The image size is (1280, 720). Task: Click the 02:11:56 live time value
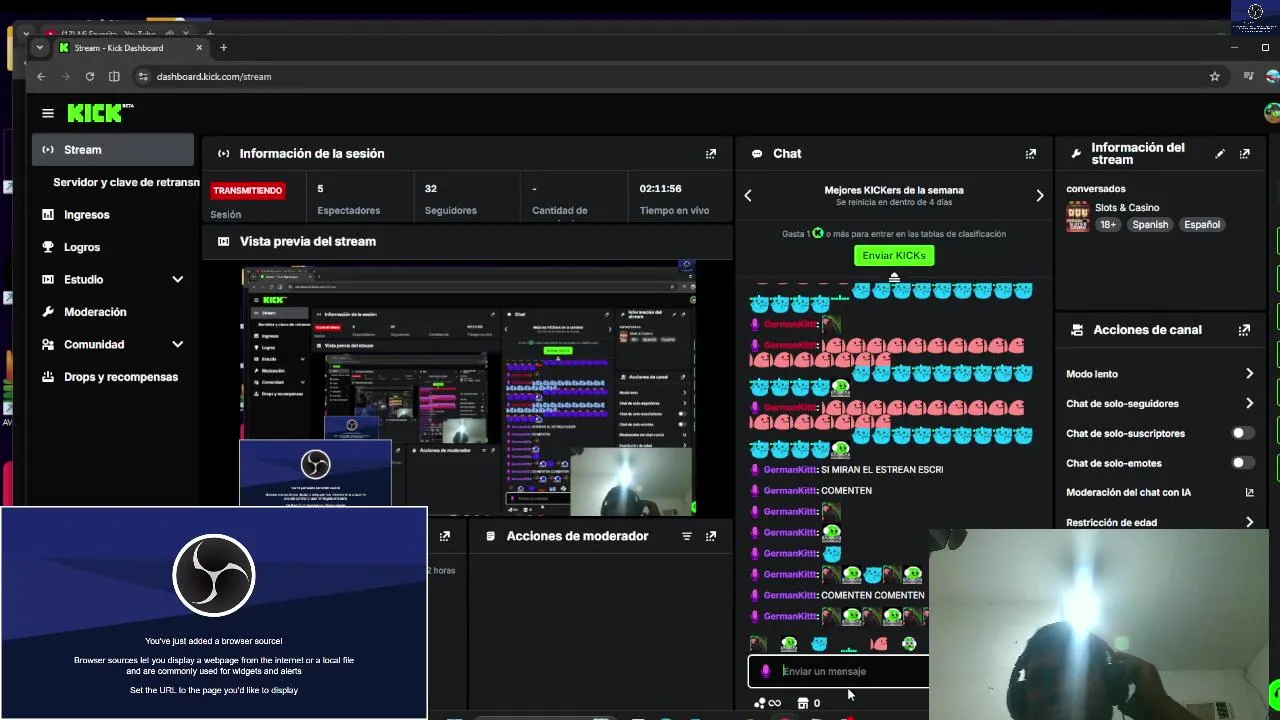(x=660, y=188)
